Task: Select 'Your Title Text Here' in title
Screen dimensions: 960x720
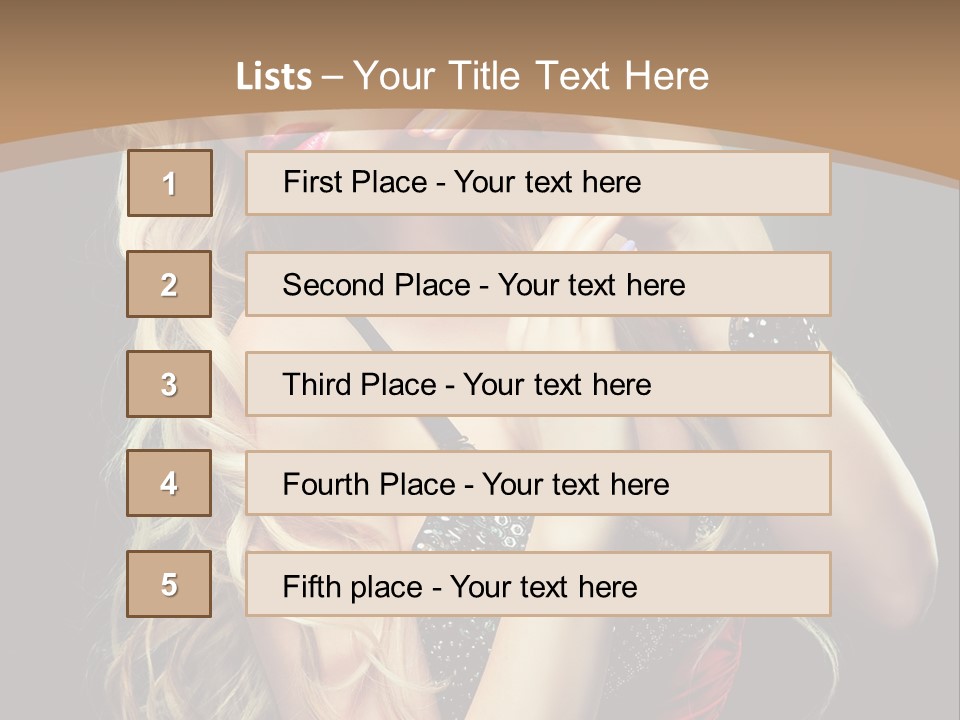Action: coord(531,76)
